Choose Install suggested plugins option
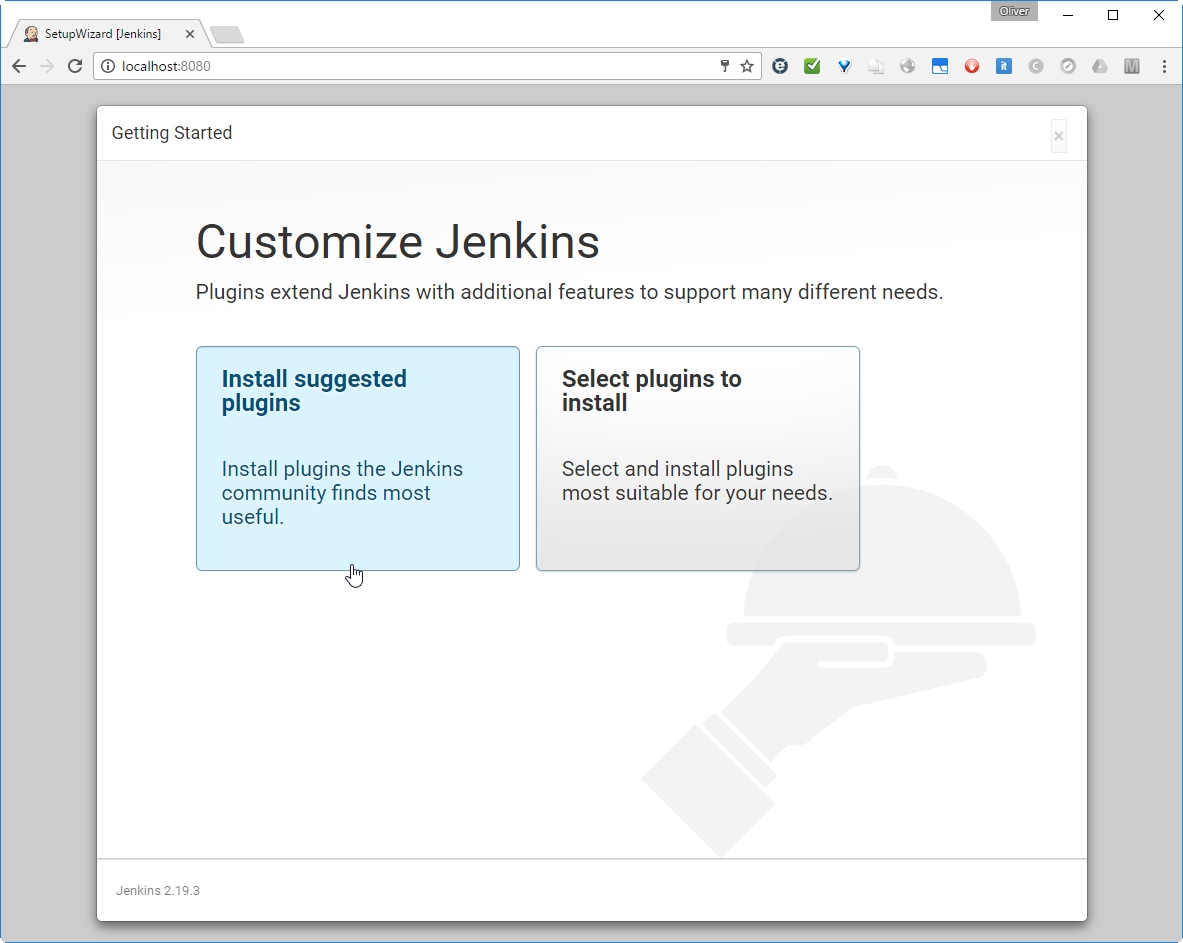This screenshot has width=1183, height=943. point(357,458)
